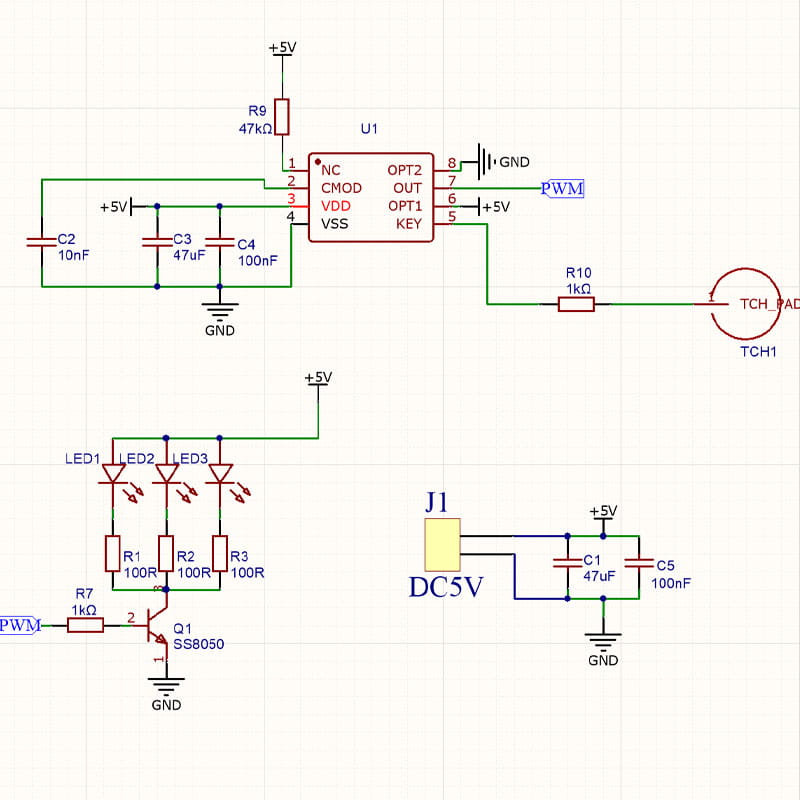Click the VDD pin label

[336, 206]
